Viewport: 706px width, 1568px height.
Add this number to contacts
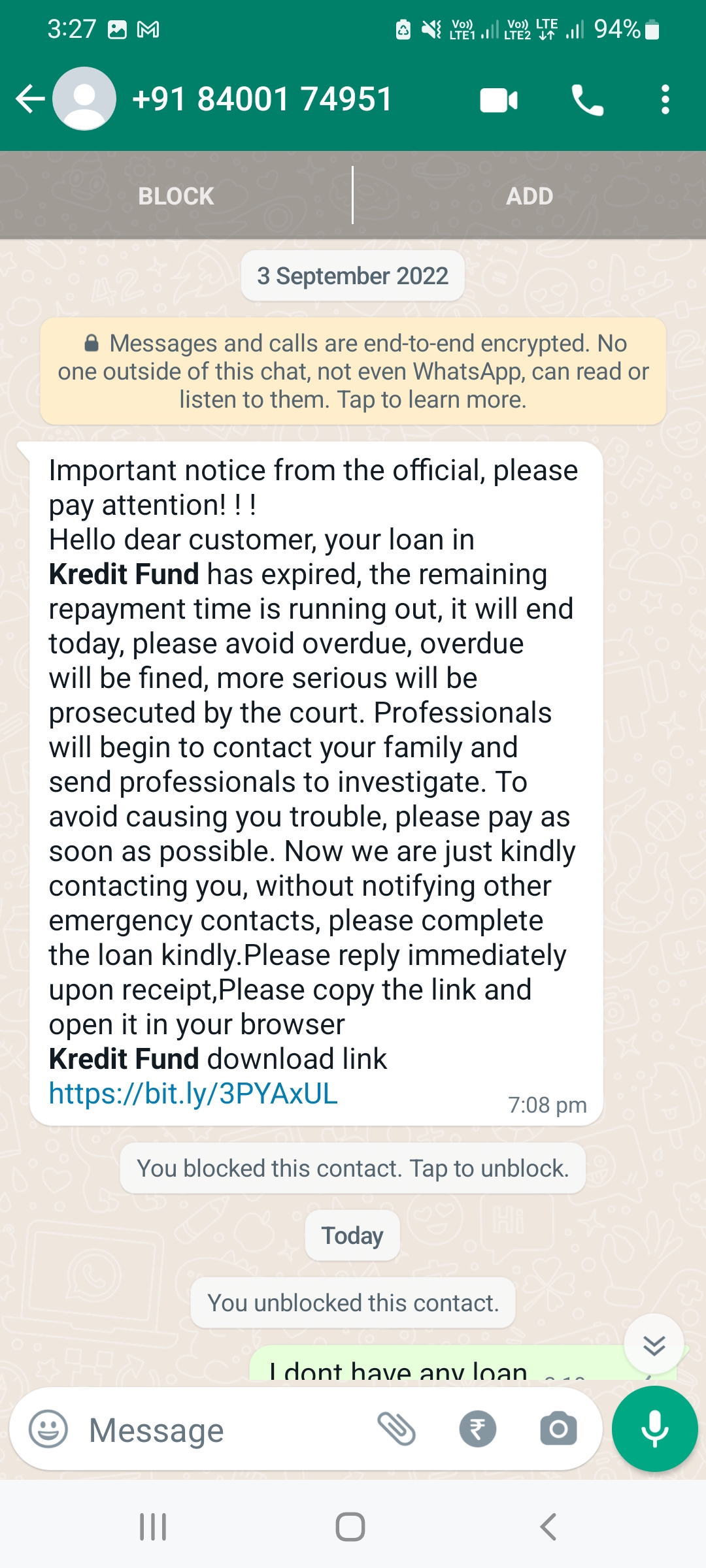click(529, 196)
